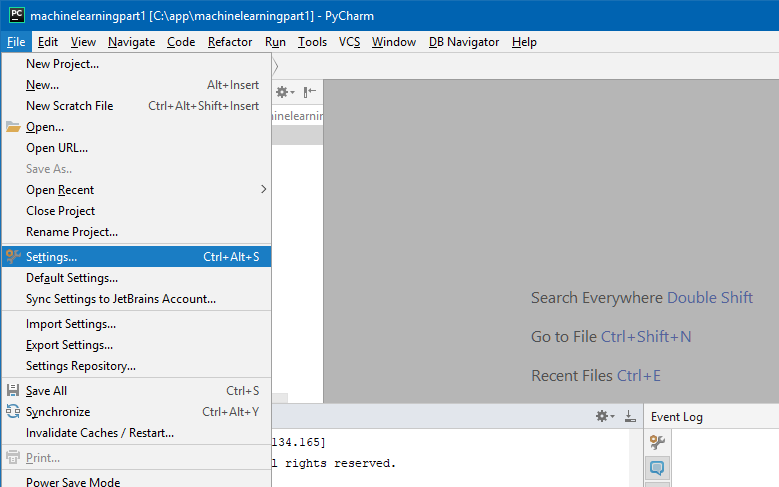Click the Print... menu entry
779x487 pixels.
tap(137, 458)
